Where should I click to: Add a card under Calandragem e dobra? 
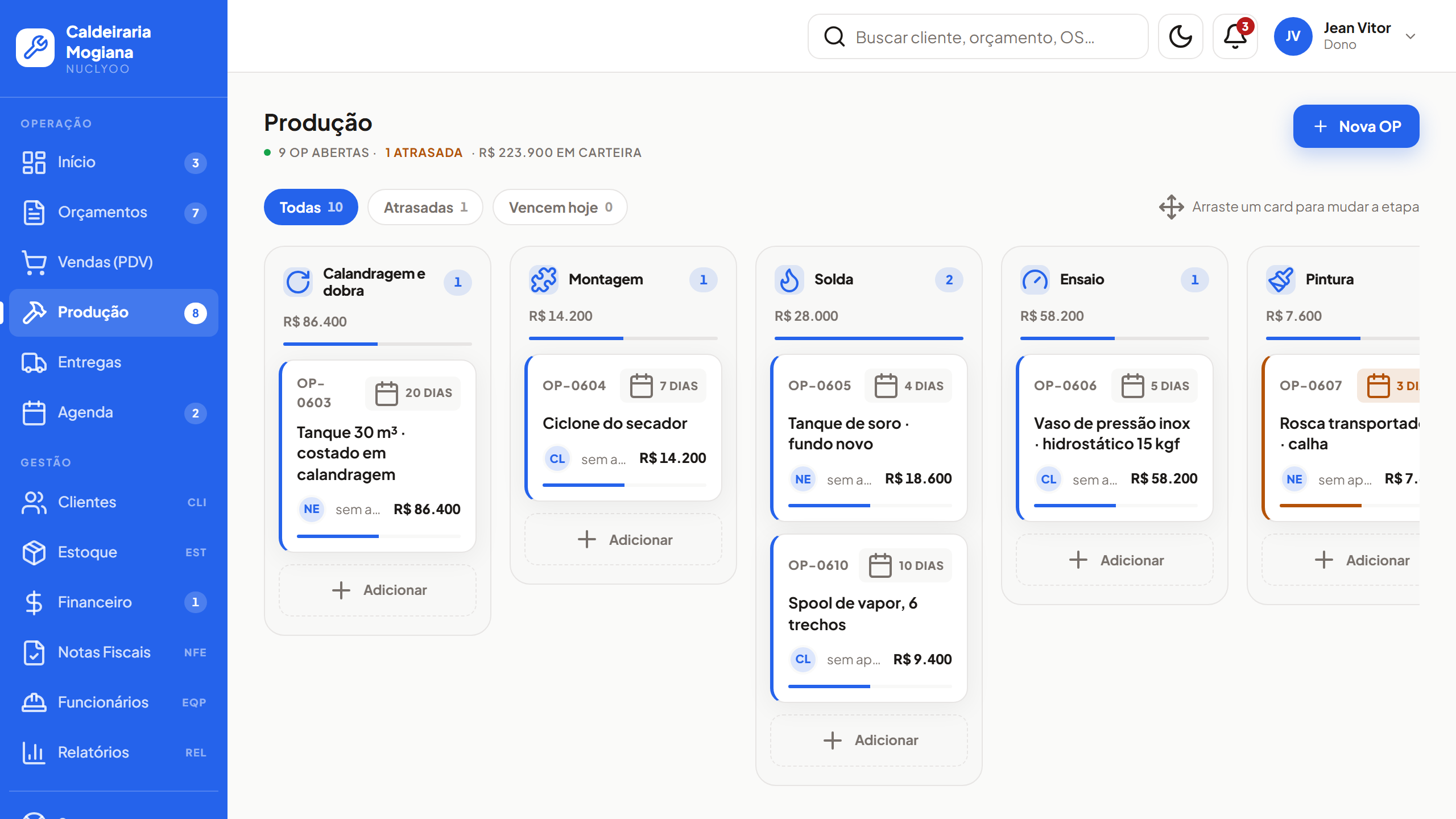tap(378, 590)
